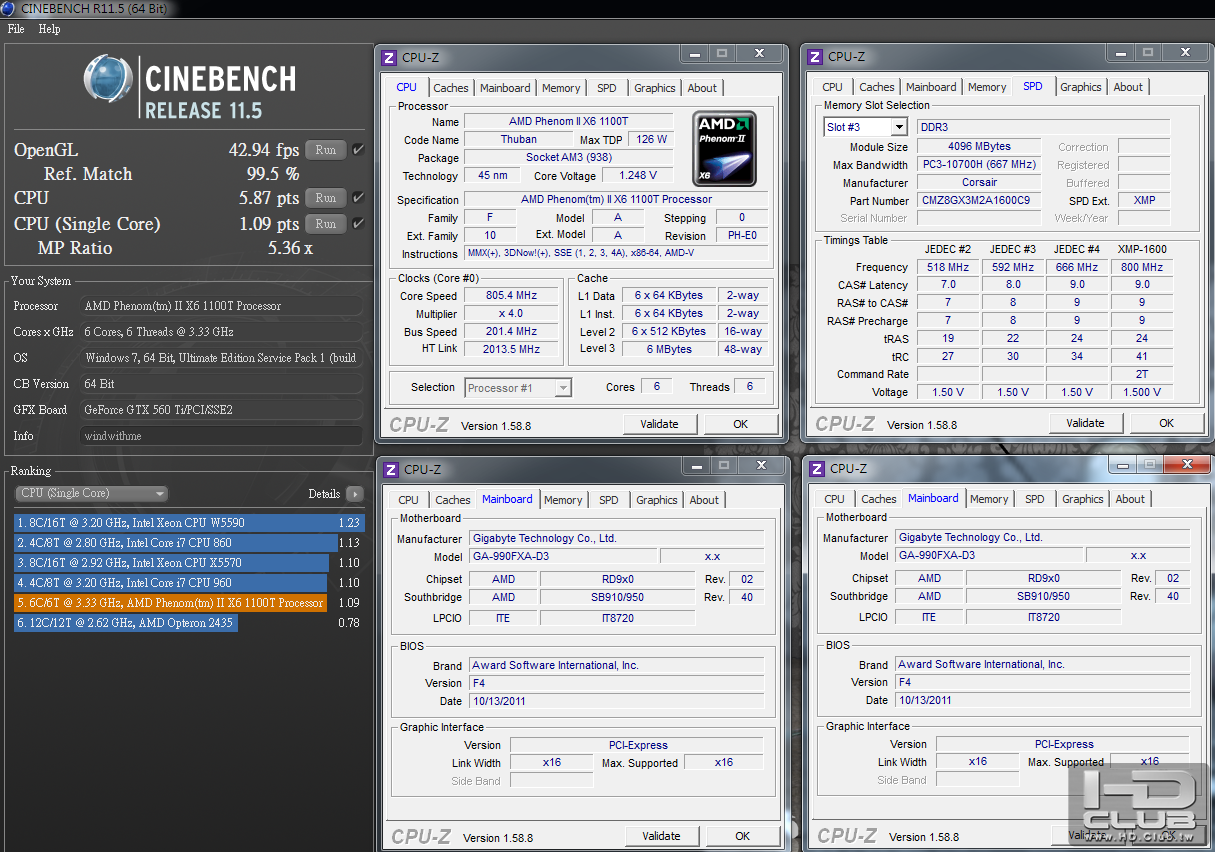Open the Slot #3 memory slot dropdown
This screenshot has height=852, width=1215.
pos(866,127)
